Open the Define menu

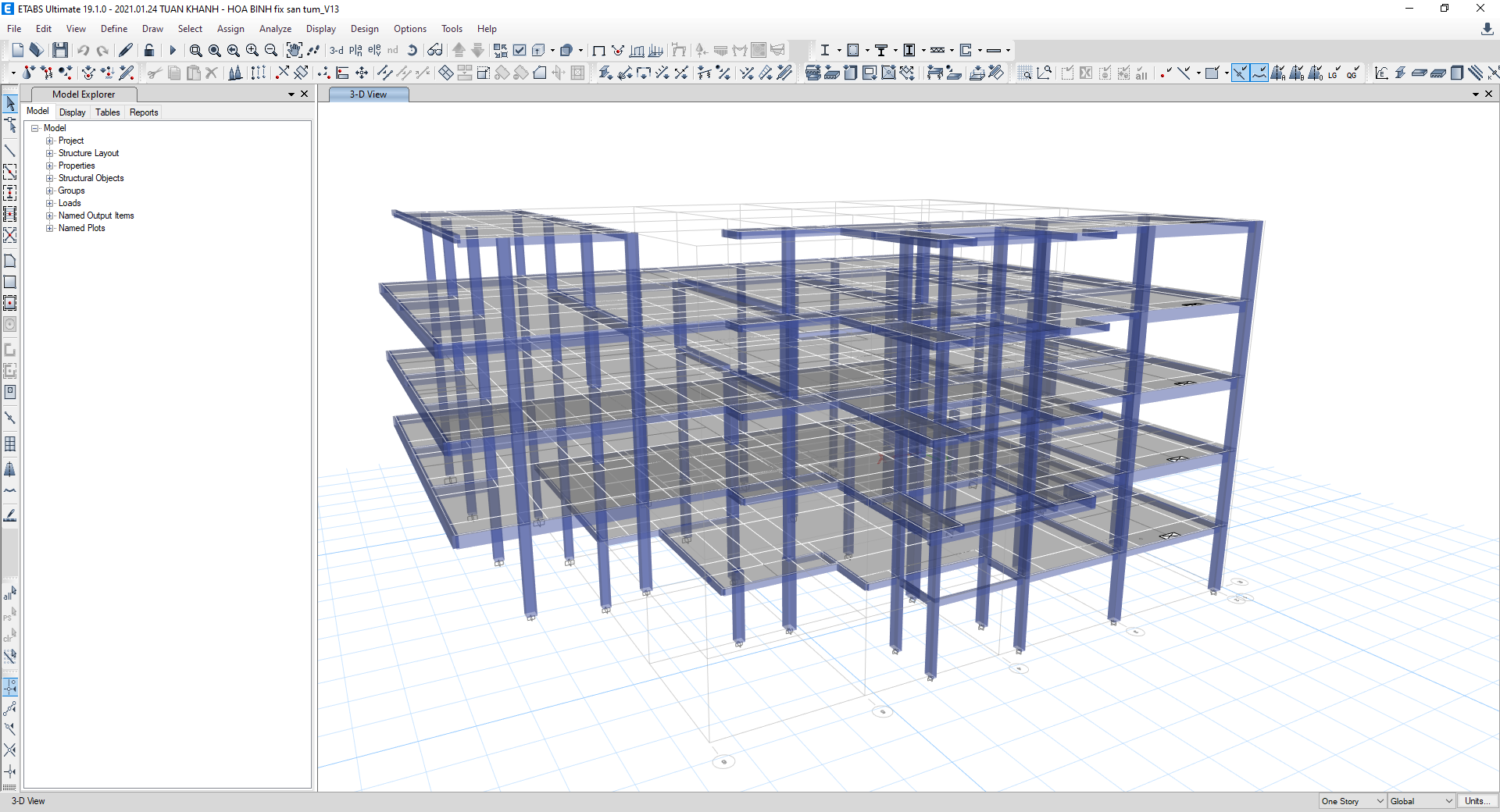tap(114, 29)
